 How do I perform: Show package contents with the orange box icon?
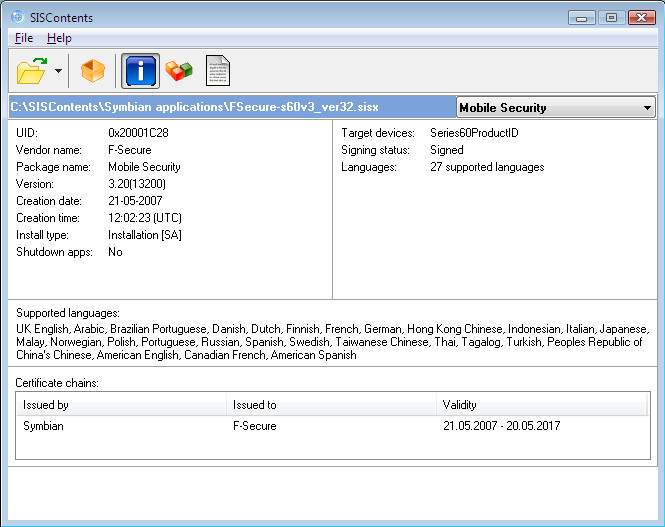(92, 71)
